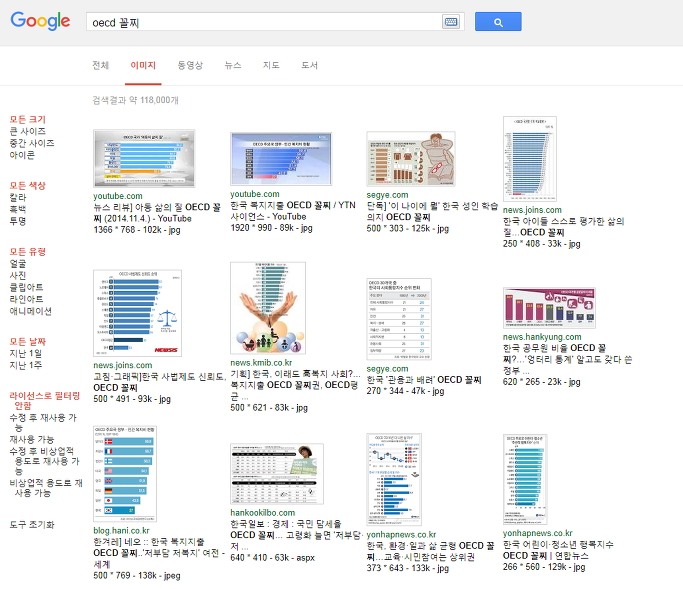Click '검색결과 약 118,000개' result count text
The height and width of the screenshot is (589, 683).
point(135,100)
